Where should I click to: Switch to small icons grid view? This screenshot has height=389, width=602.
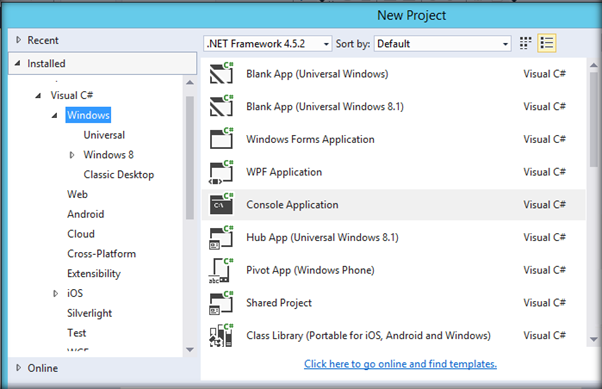click(x=525, y=43)
